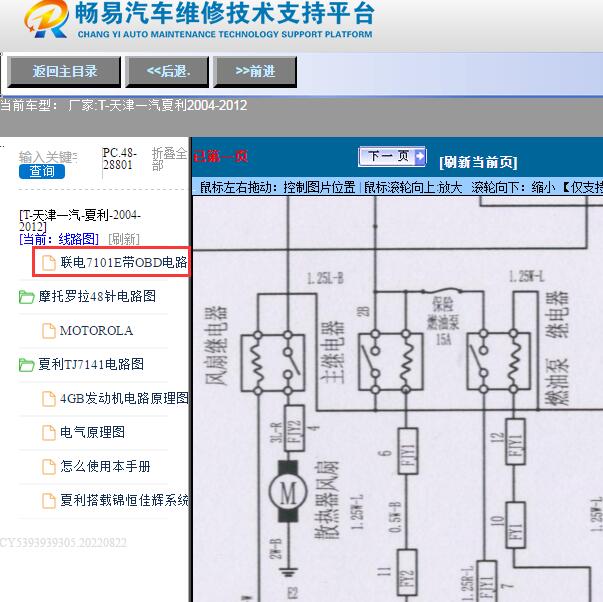The height and width of the screenshot is (602, 603).
Task: Open 怎么使用本手册 document
Action: (x=105, y=466)
